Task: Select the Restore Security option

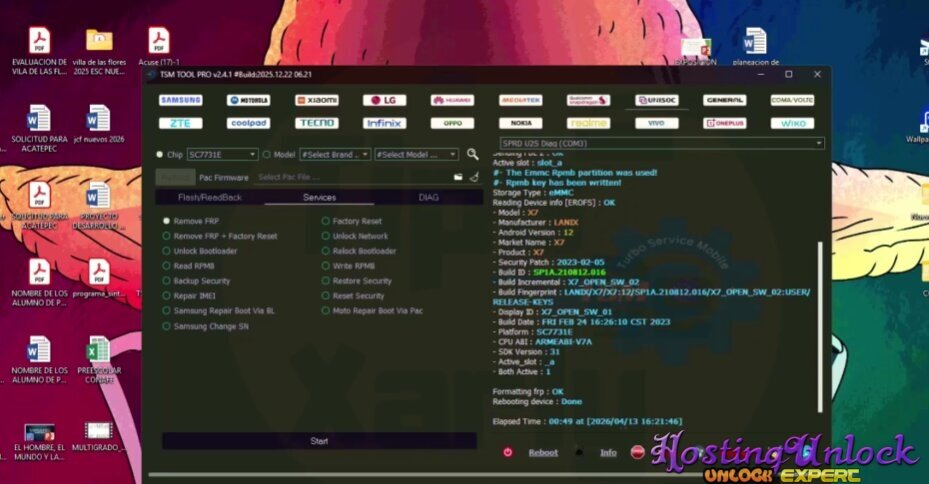Action: click(x=357, y=281)
